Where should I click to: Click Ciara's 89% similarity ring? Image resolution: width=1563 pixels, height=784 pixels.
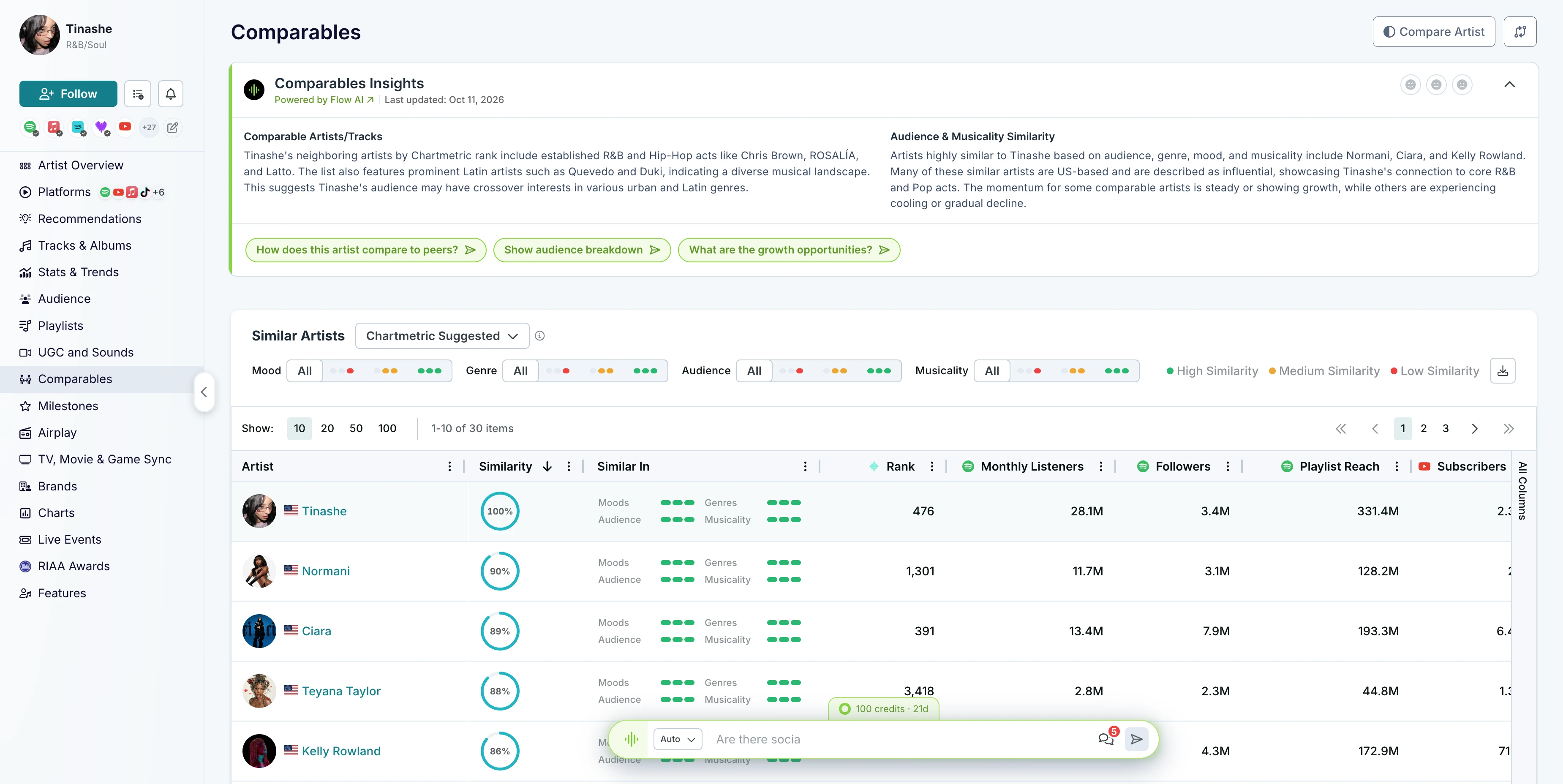[499, 631]
